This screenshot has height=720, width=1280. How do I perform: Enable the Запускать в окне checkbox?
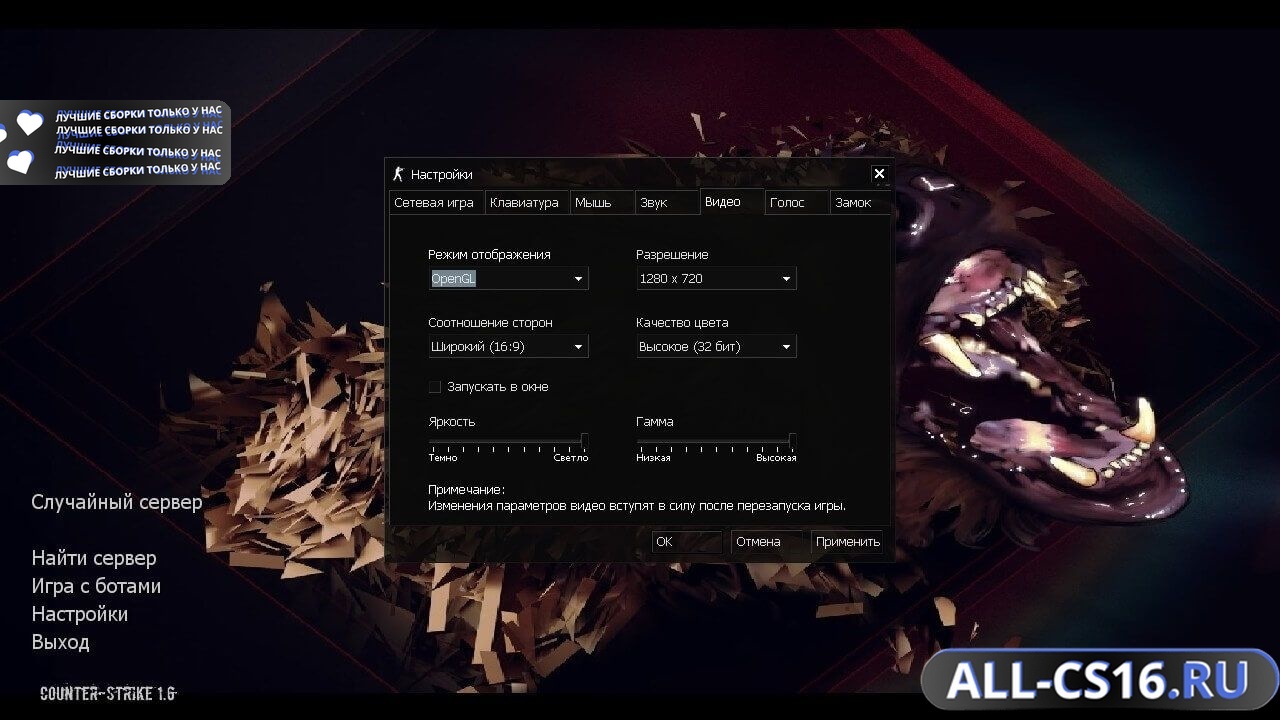435,387
